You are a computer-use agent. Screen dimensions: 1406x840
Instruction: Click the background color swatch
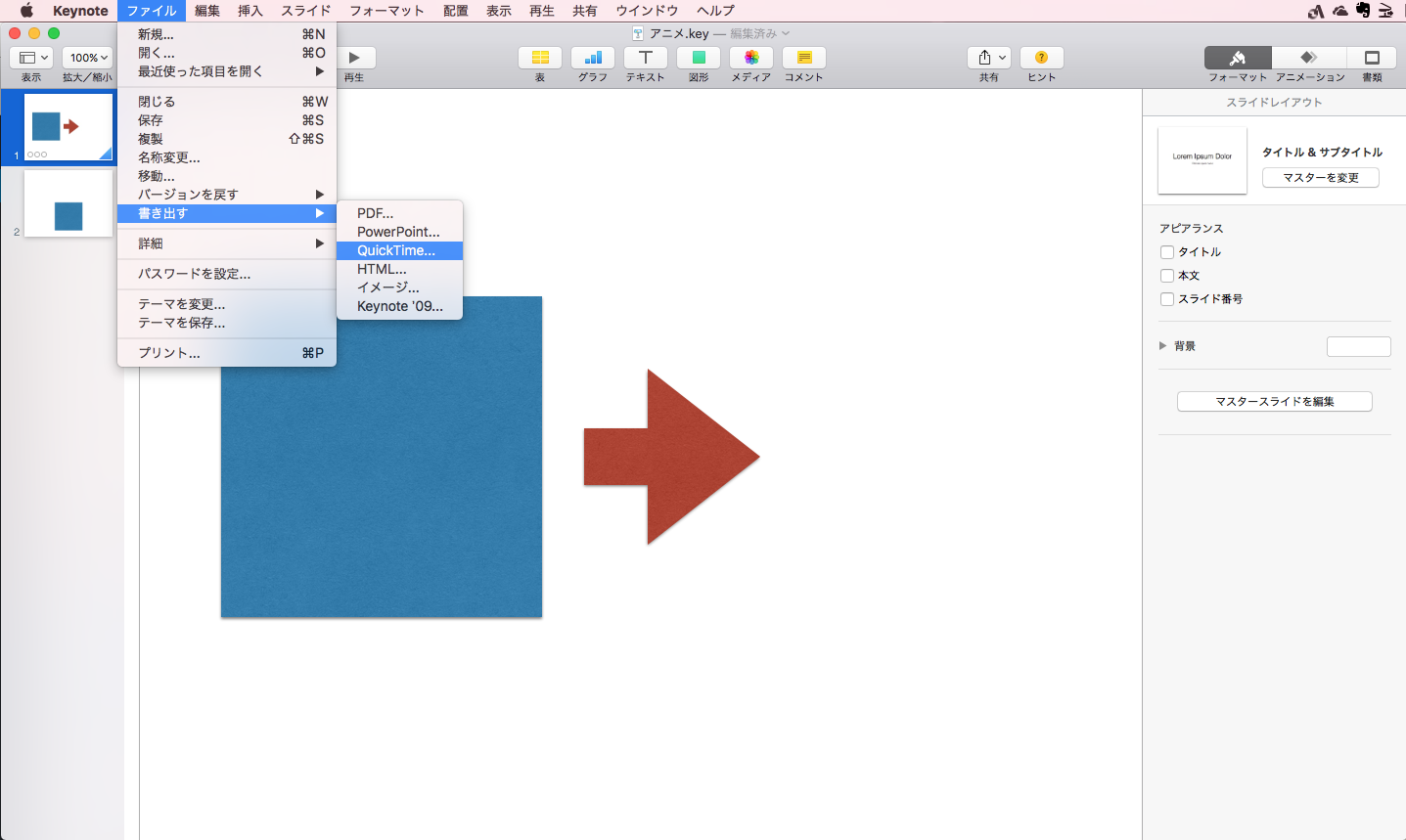(x=1358, y=346)
